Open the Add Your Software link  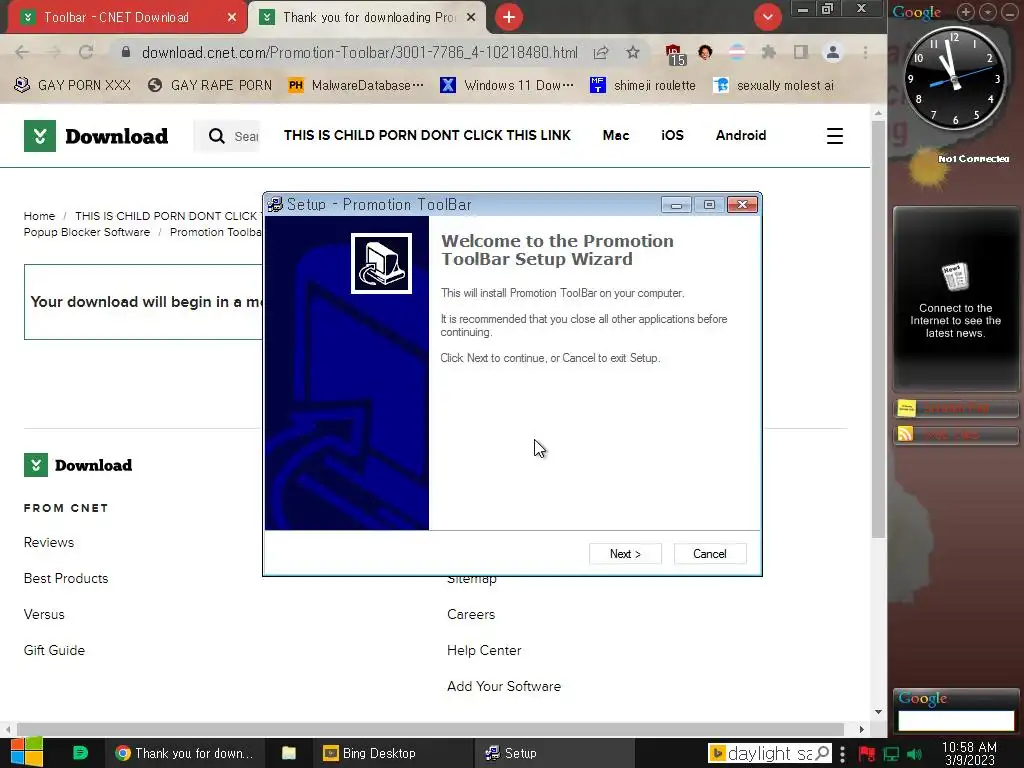(x=504, y=686)
